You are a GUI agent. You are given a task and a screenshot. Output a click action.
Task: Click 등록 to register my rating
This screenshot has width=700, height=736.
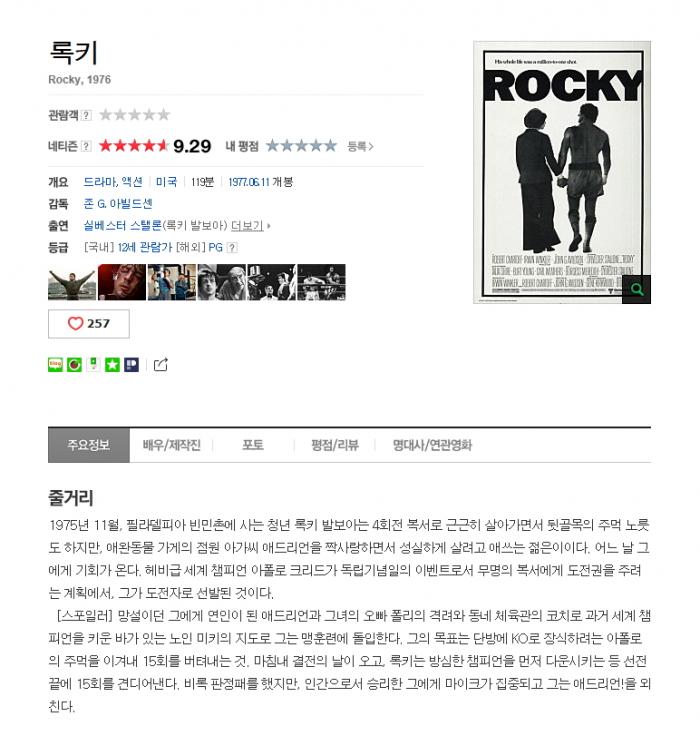tap(360, 146)
